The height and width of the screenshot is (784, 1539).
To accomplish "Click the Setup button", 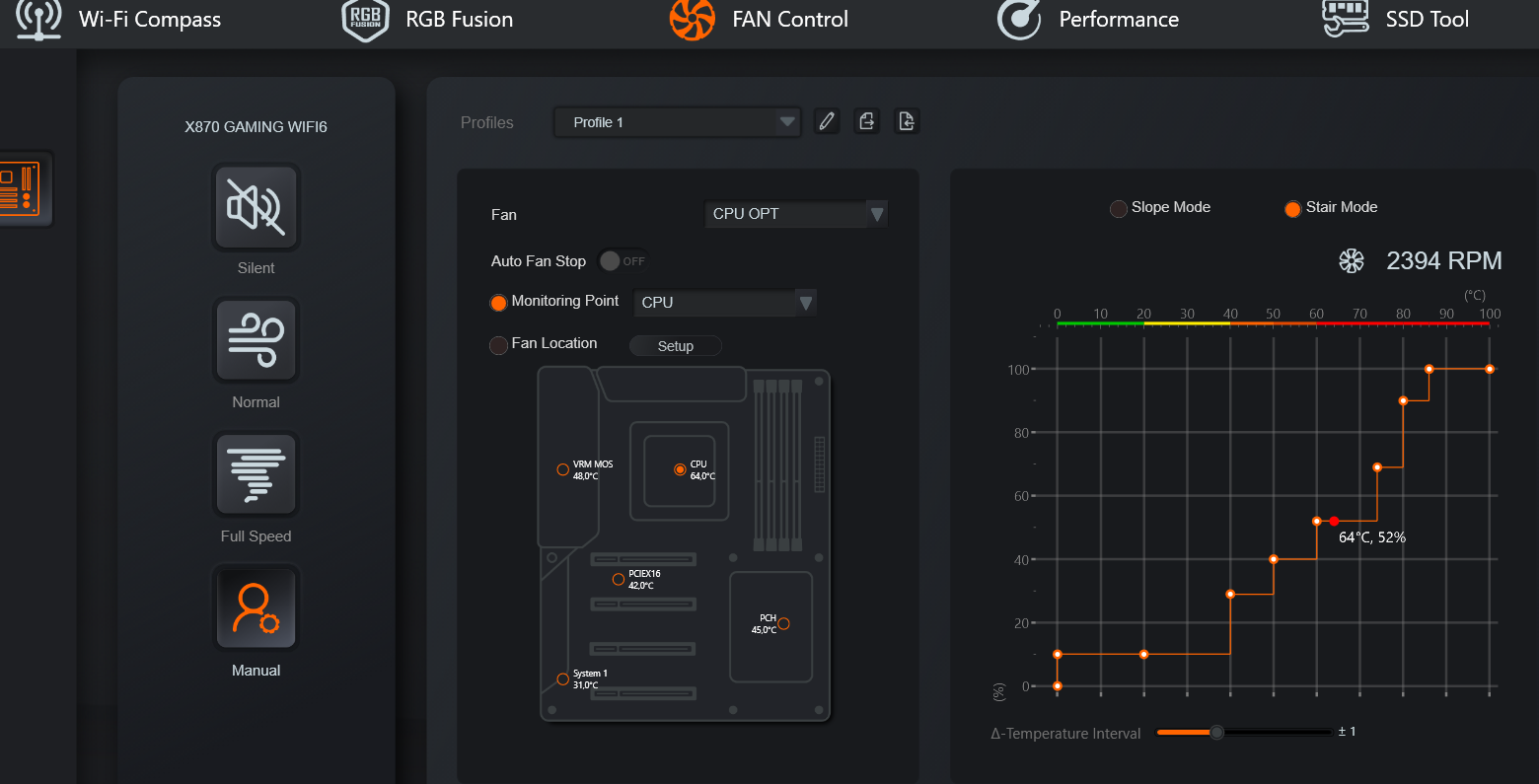I will click(676, 346).
